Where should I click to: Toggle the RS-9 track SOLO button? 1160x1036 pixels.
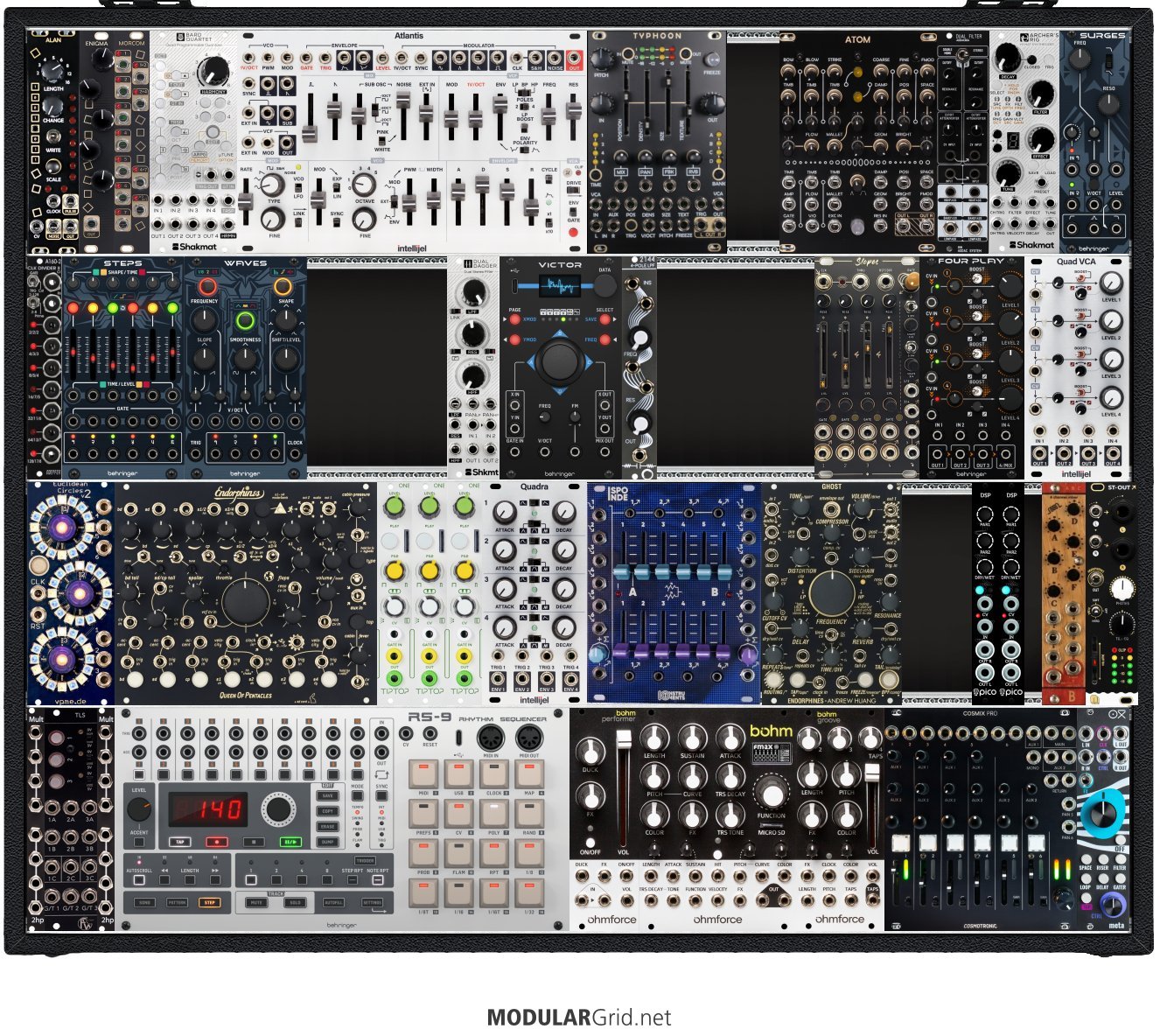coord(295,902)
